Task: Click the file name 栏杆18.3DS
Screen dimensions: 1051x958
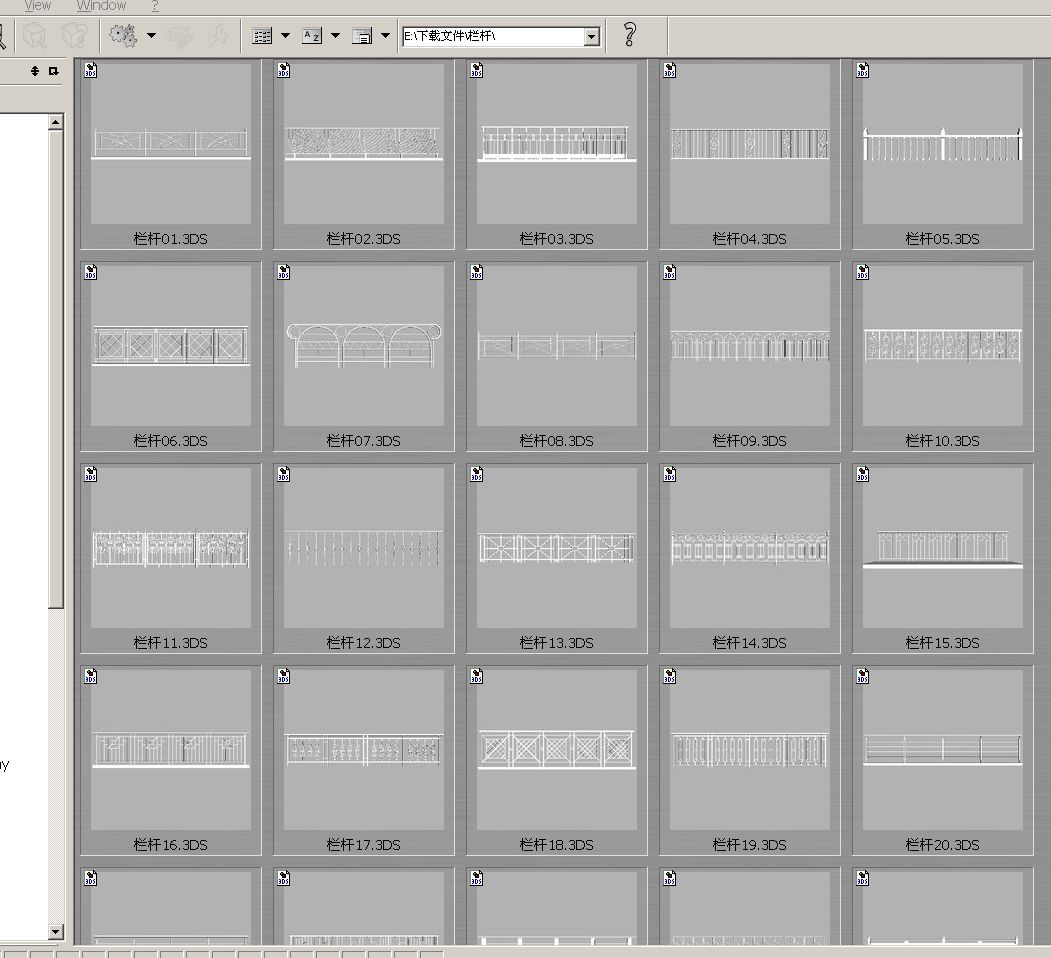Action: click(x=557, y=845)
